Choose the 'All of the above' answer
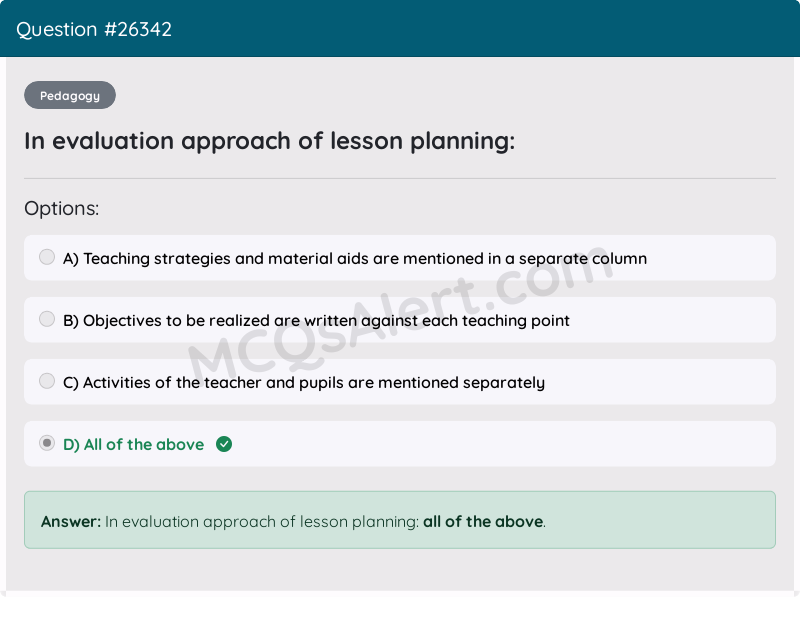Image resolution: width=800 pixels, height=621 pixels. pyautogui.click(x=135, y=444)
